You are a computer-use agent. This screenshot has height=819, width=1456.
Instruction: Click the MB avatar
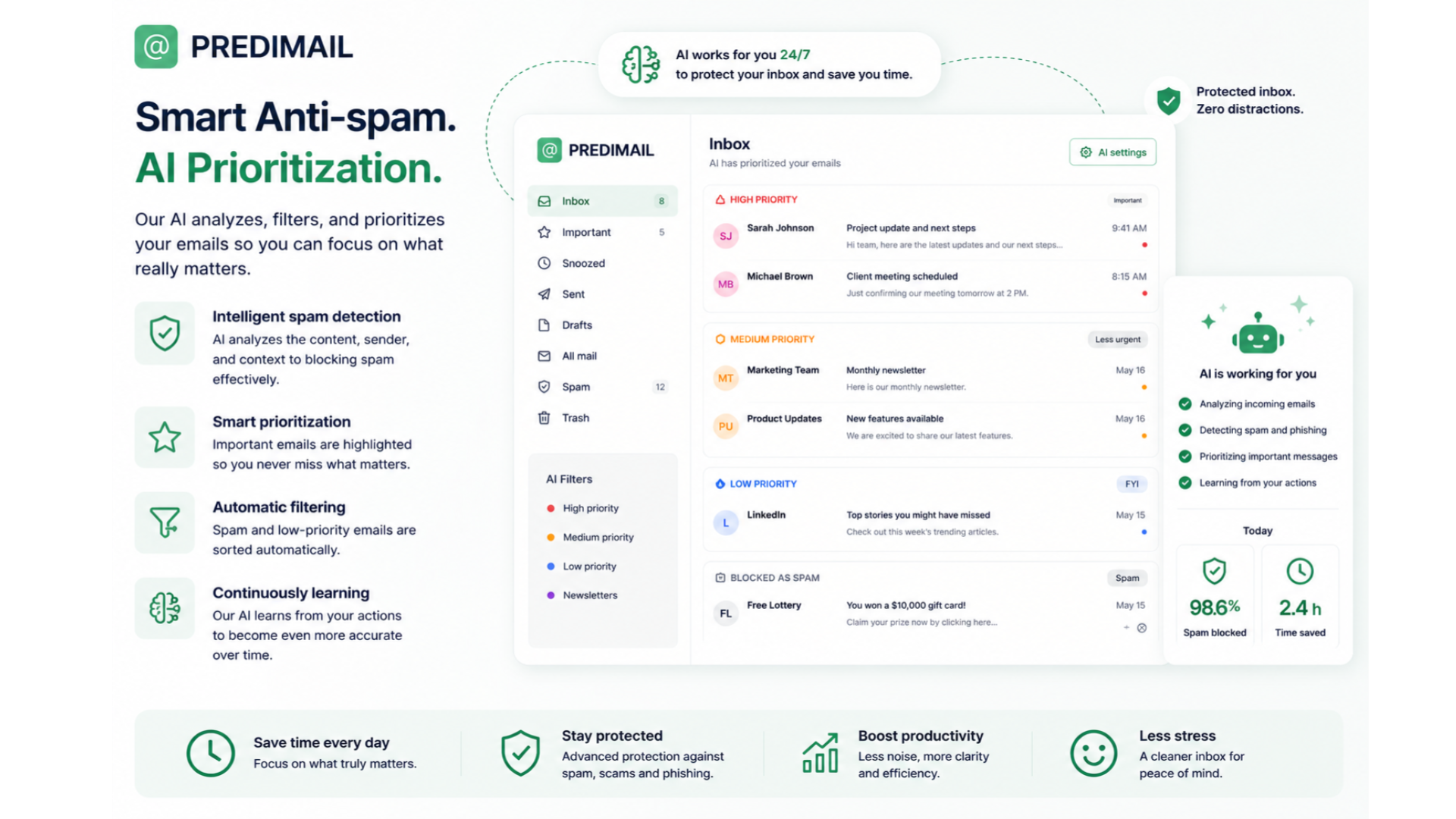[x=726, y=284]
